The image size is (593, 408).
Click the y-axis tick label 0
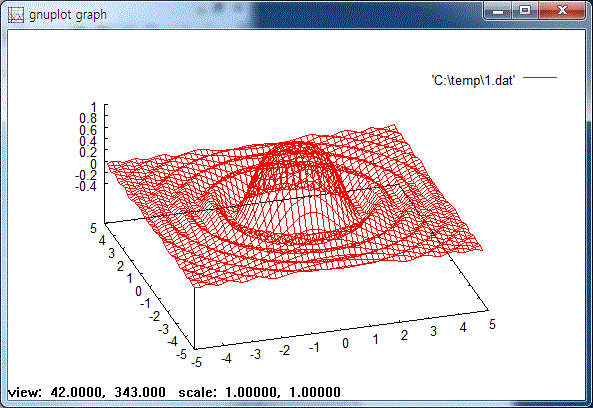[x=138, y=292]
